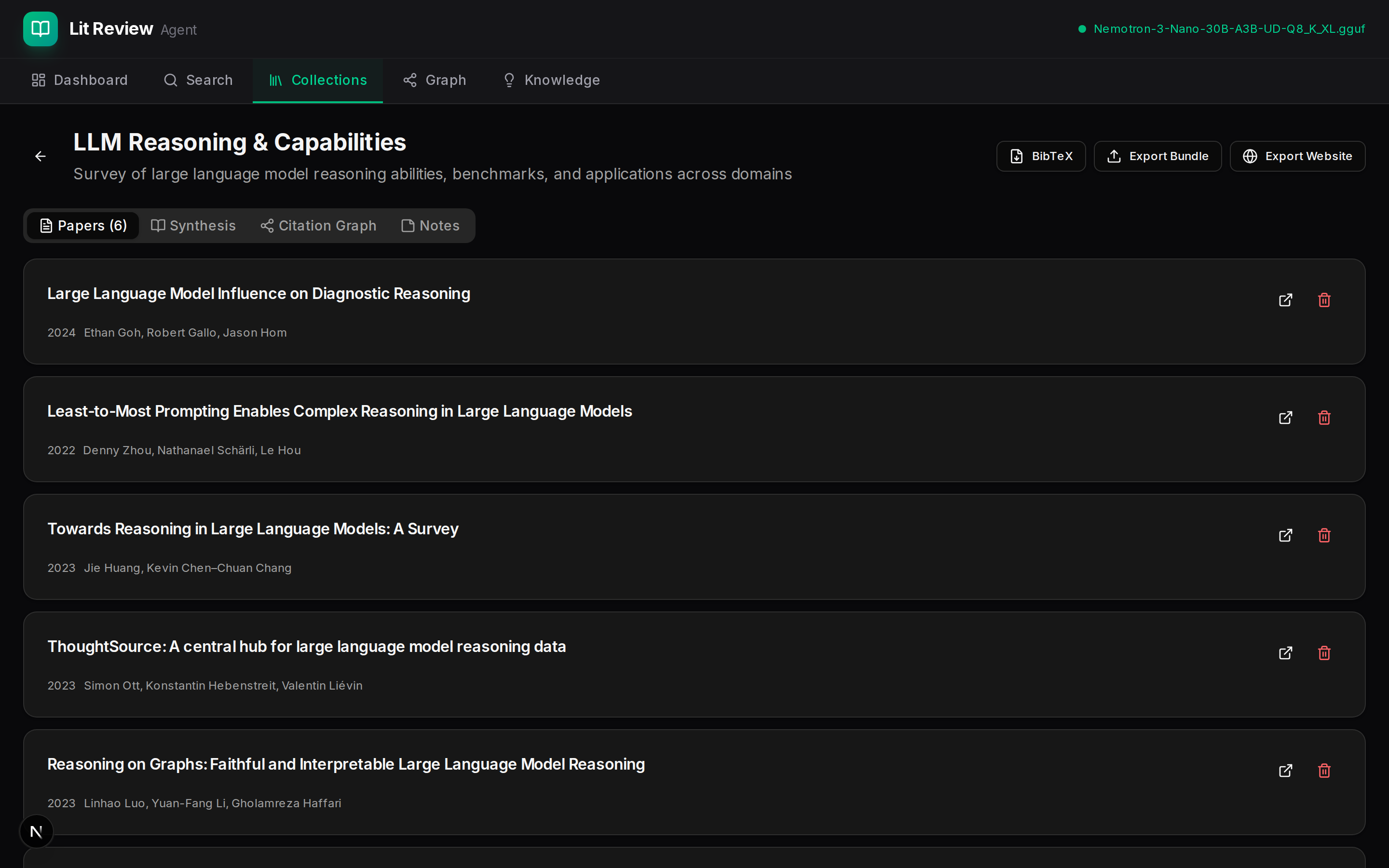This screenshot has height=868, width=1389.
Task: Open external link for Diagnostic Reasoning paper
Action: click(x=1285, y=300)
